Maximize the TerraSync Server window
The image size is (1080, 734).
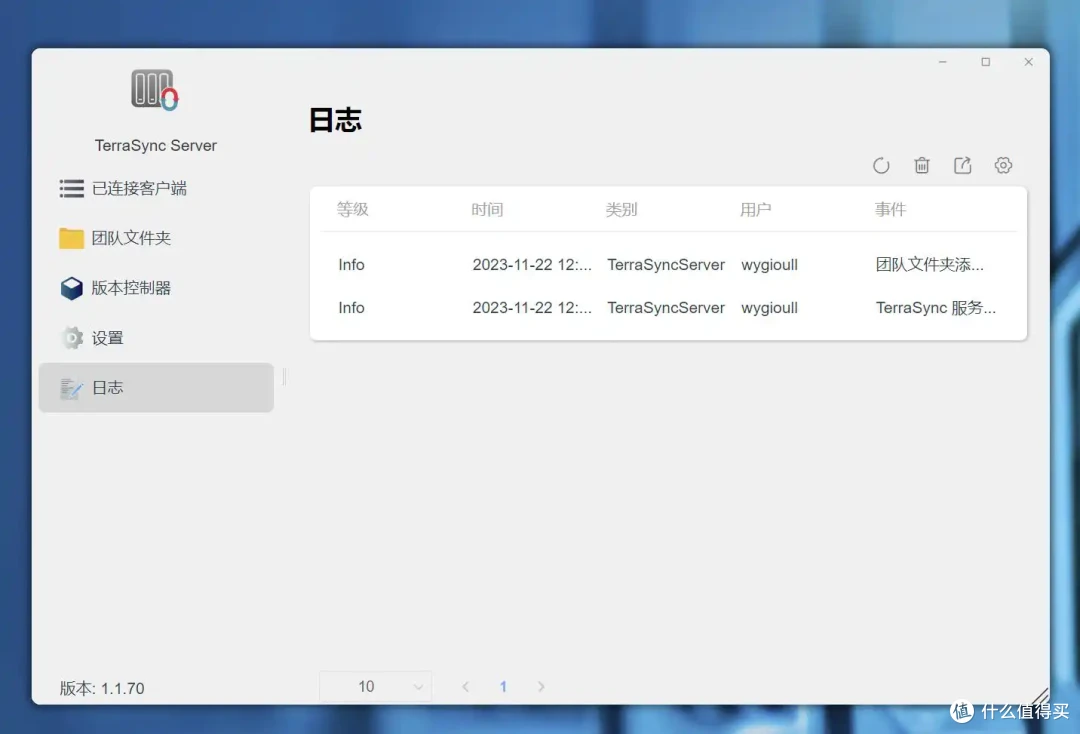[986, 62]
